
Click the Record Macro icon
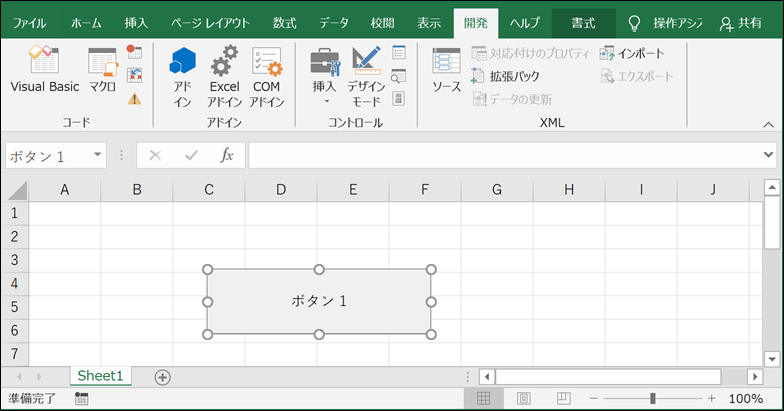tap(134, 52)
